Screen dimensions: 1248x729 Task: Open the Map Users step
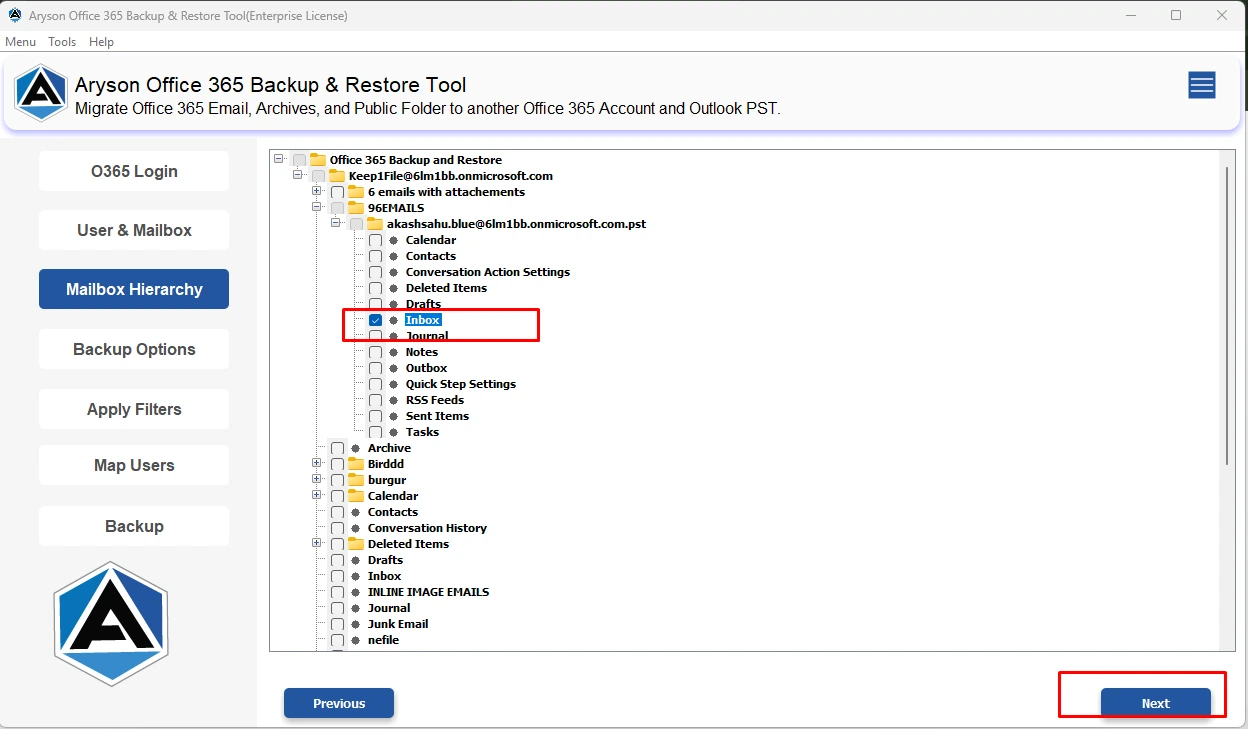pyautogui.click(x=134, y=465)
